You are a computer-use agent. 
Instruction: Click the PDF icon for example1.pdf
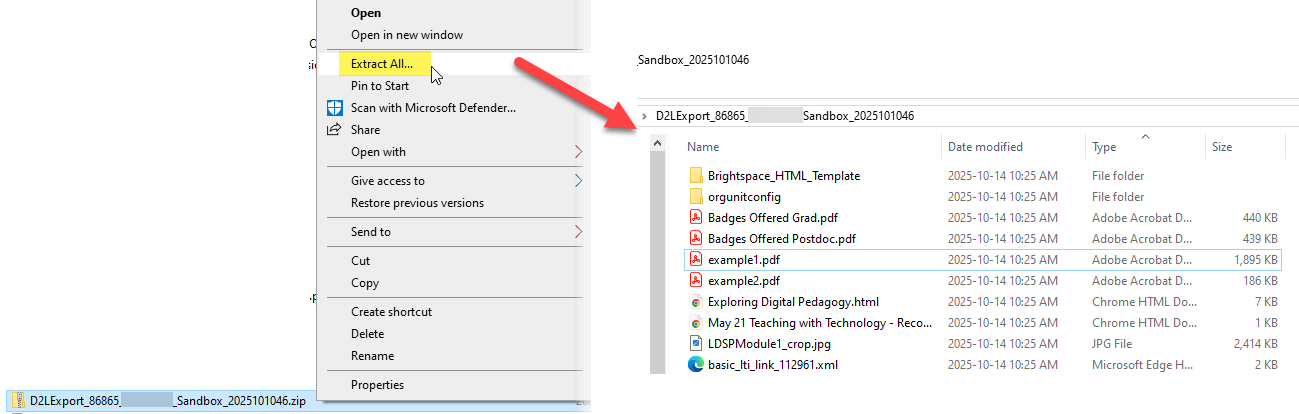(696, 260)
